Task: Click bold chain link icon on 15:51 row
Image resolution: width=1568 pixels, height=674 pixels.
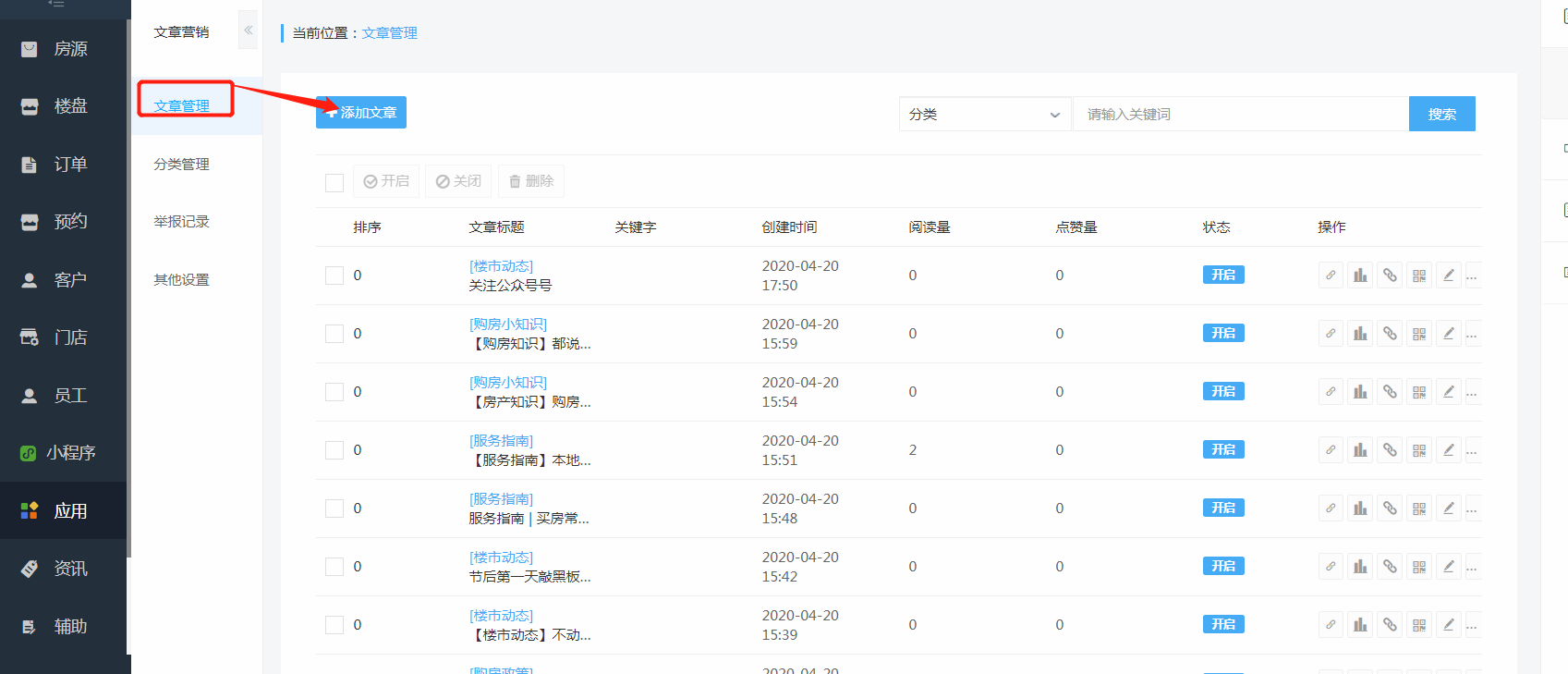Action: point(1390,450)
